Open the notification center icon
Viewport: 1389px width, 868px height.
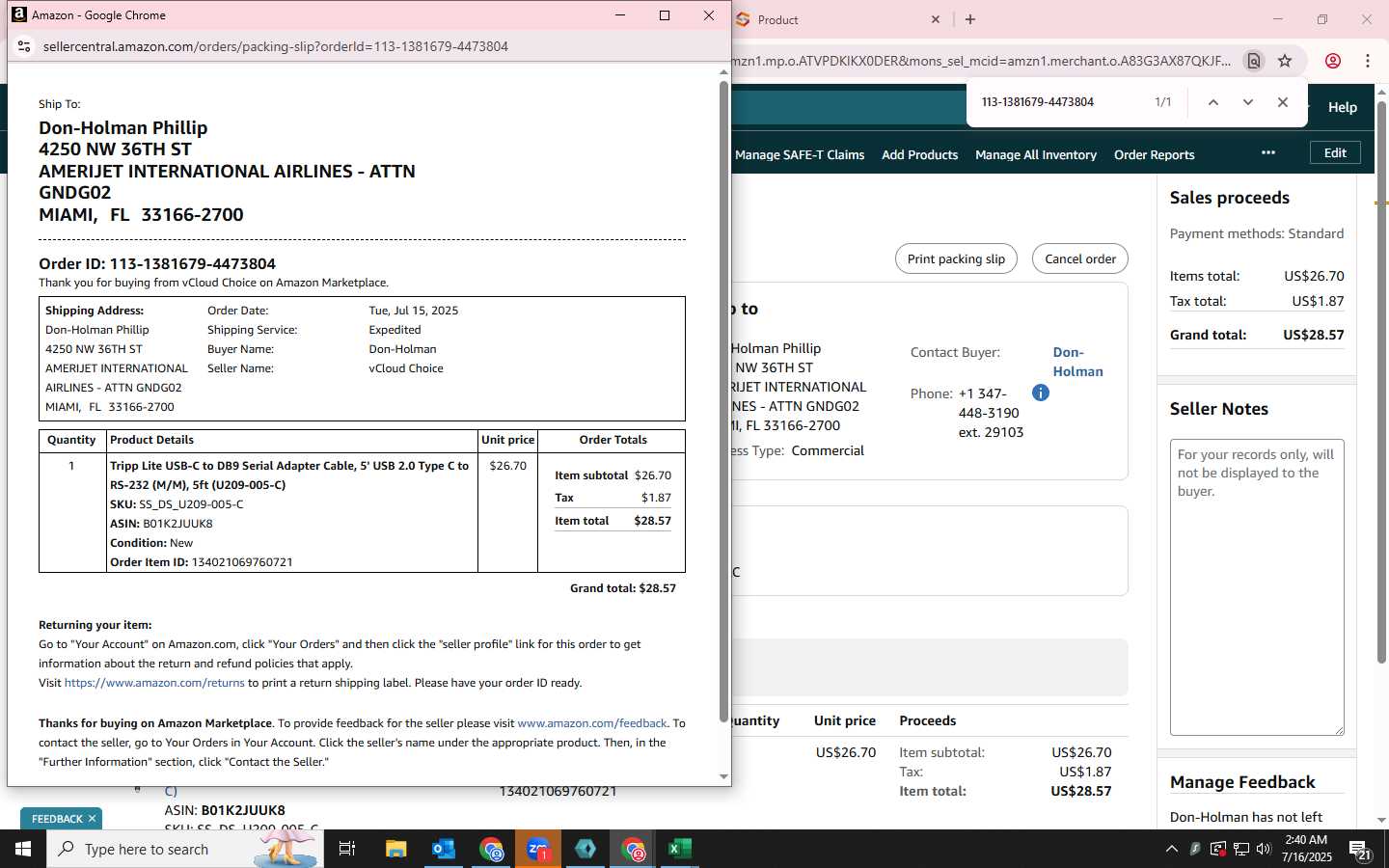(x=1360, y=850)
